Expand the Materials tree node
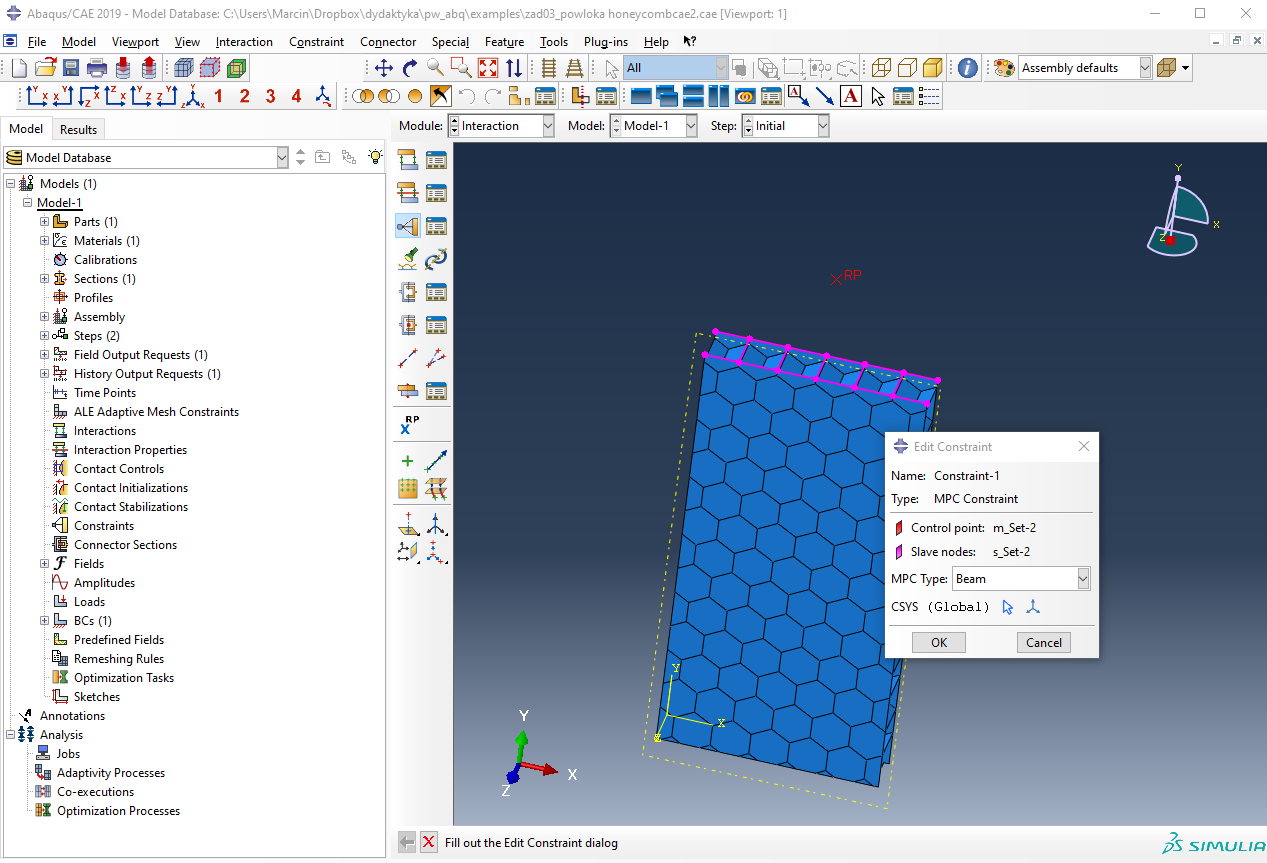Image resolution: width=1267 pixels, height=863 pixels. (x=44, y=241)
